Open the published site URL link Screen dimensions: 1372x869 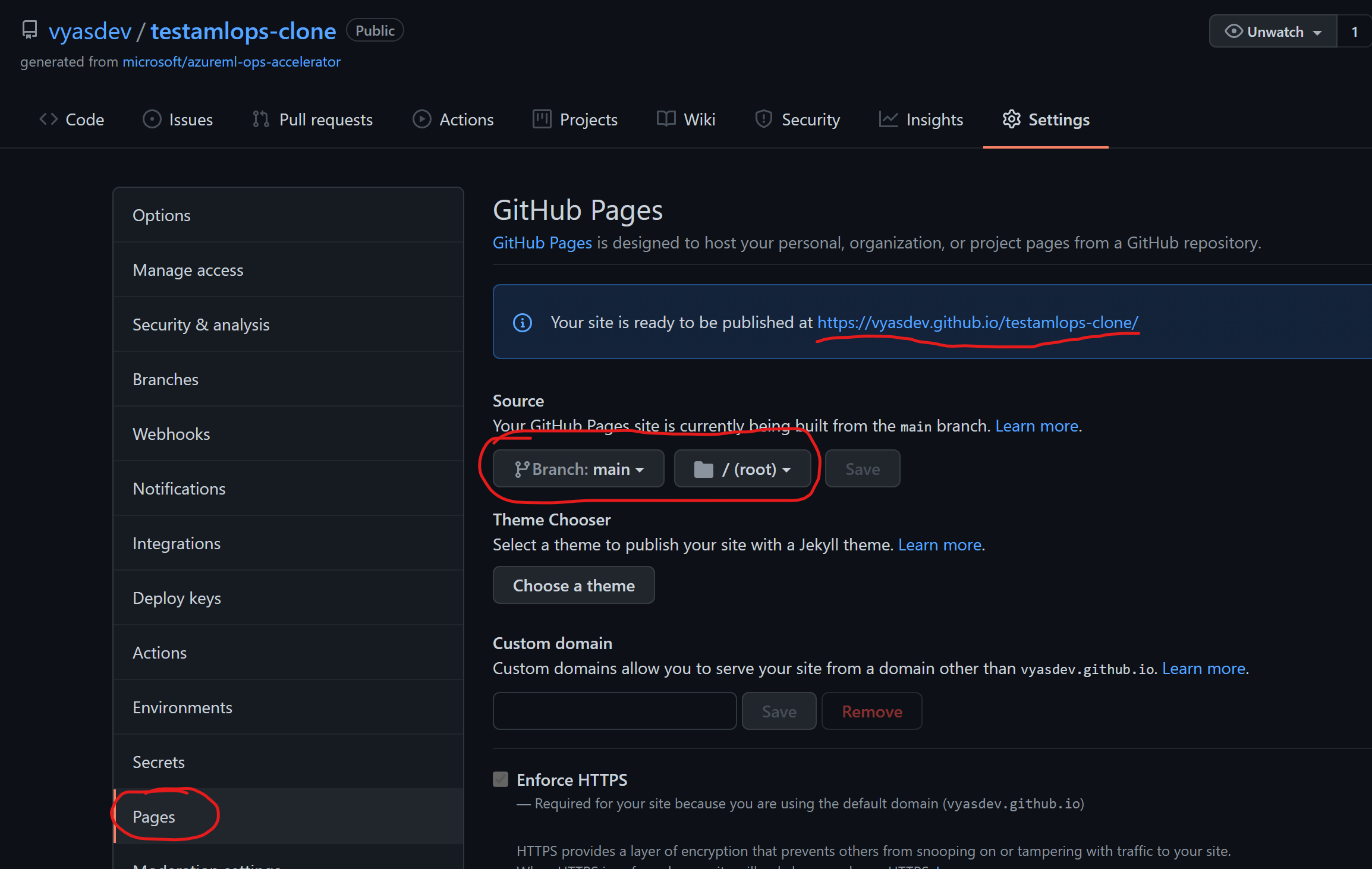click(x=978, y=322)
